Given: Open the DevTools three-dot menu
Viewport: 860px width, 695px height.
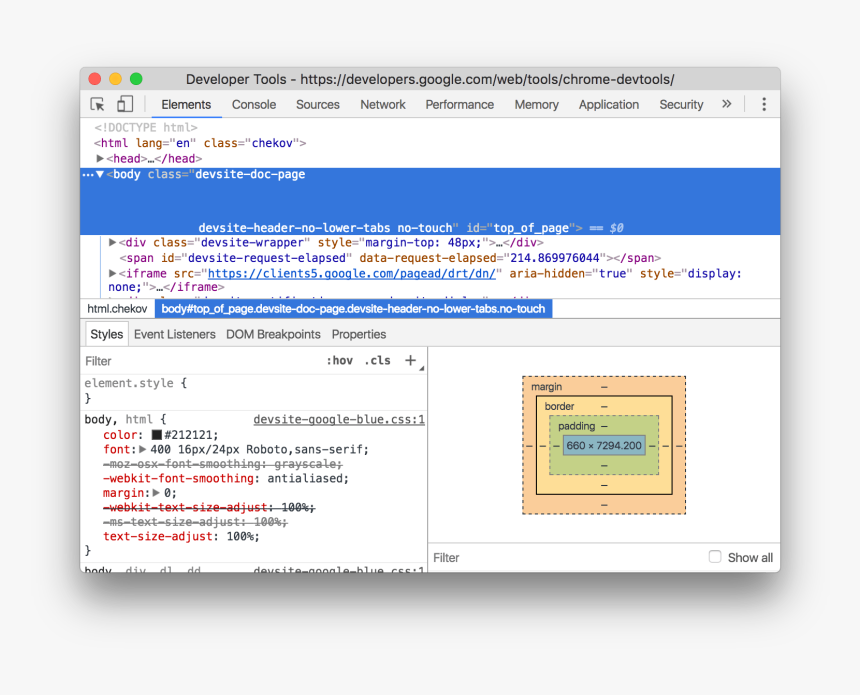Looking at the screenshot, I should (x=764, y=104).
